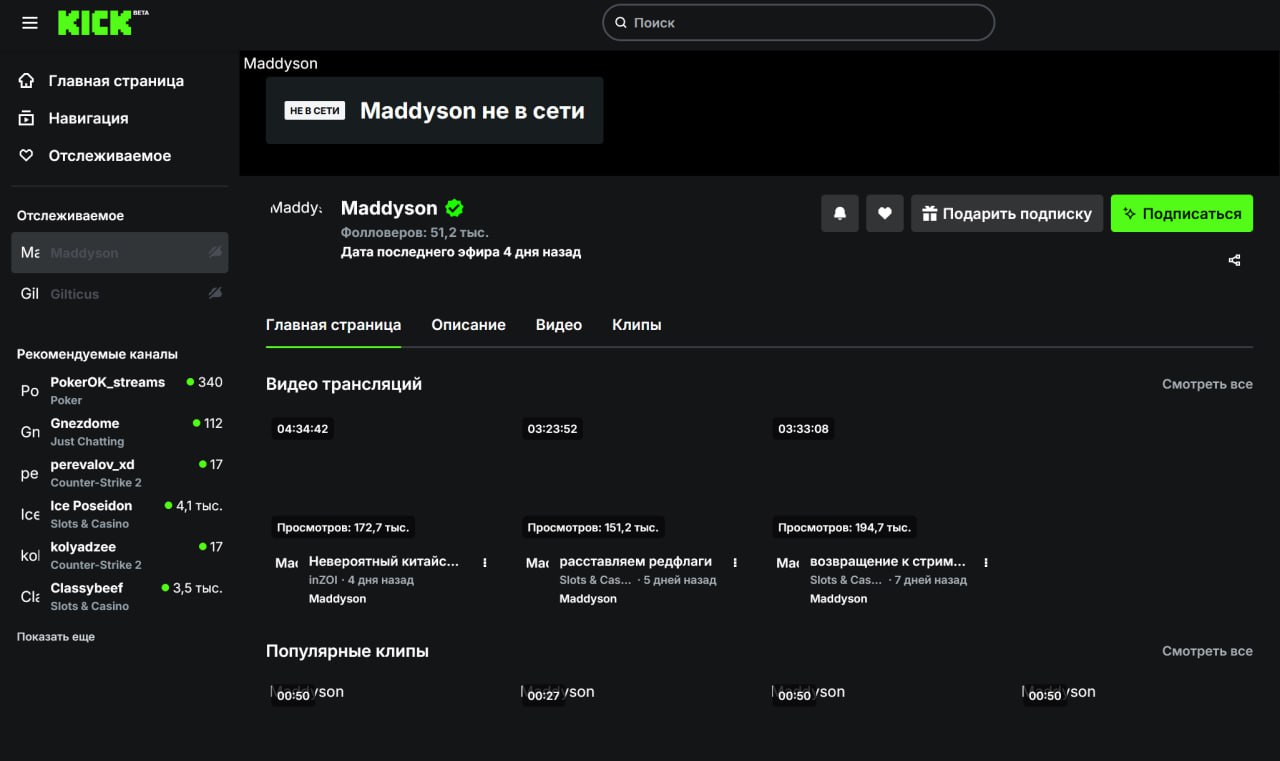The image size is (1280, 761).
Task: Open video titled Невероятный китайс…
Action: (384, 562)
